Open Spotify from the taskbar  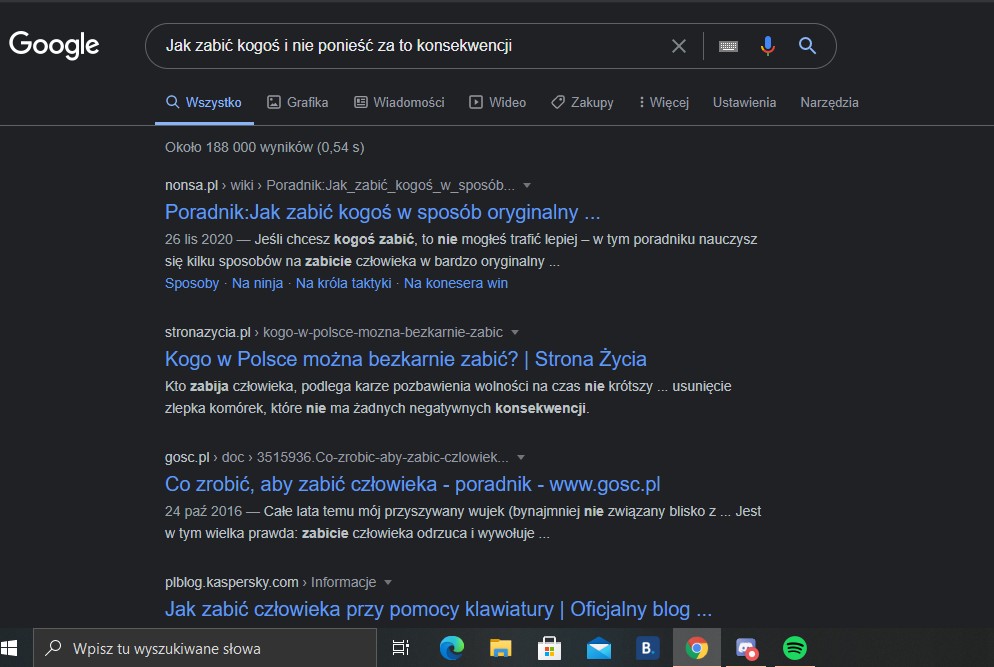[795, 648]
